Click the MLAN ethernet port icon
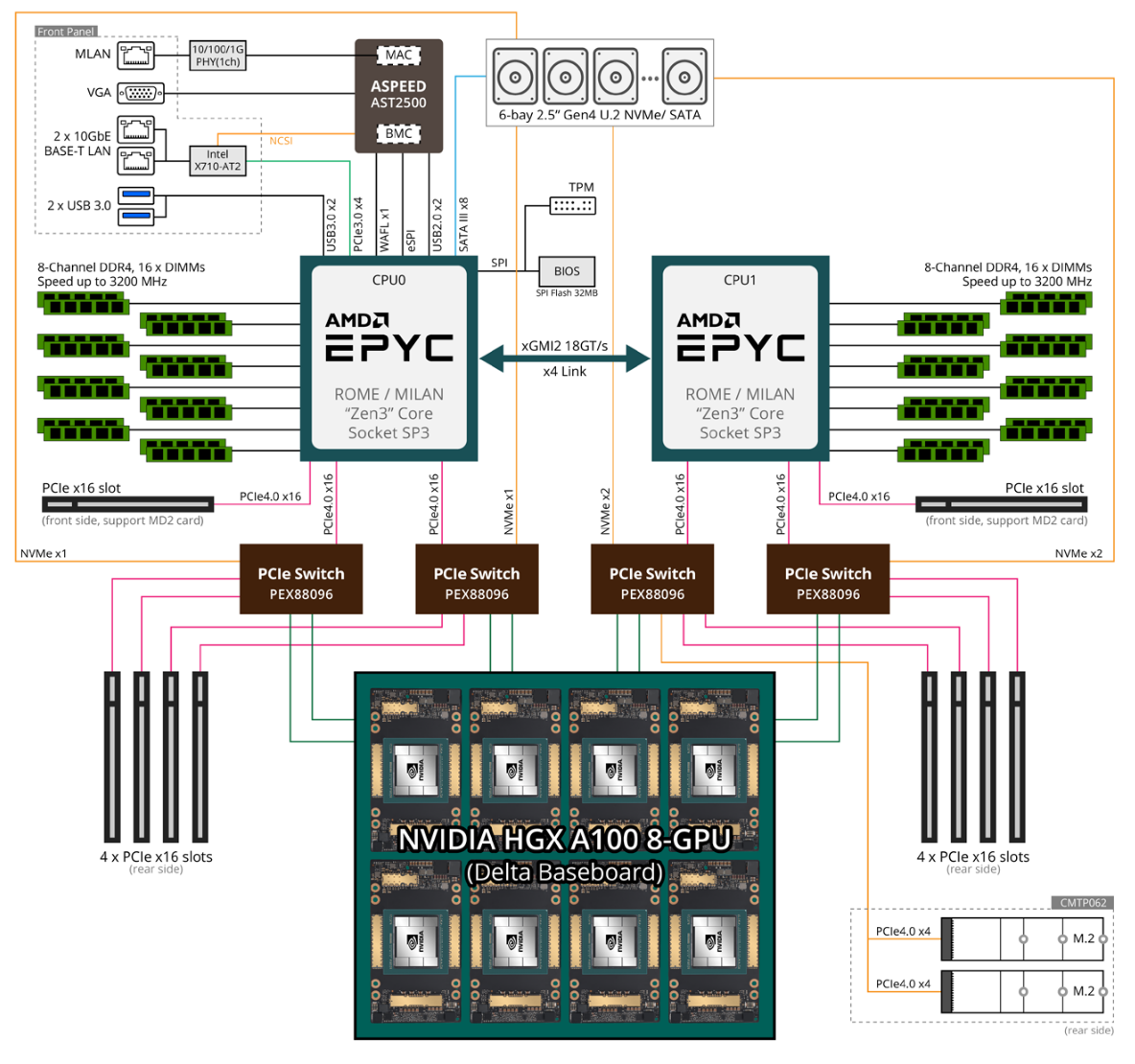 point(137,56)
